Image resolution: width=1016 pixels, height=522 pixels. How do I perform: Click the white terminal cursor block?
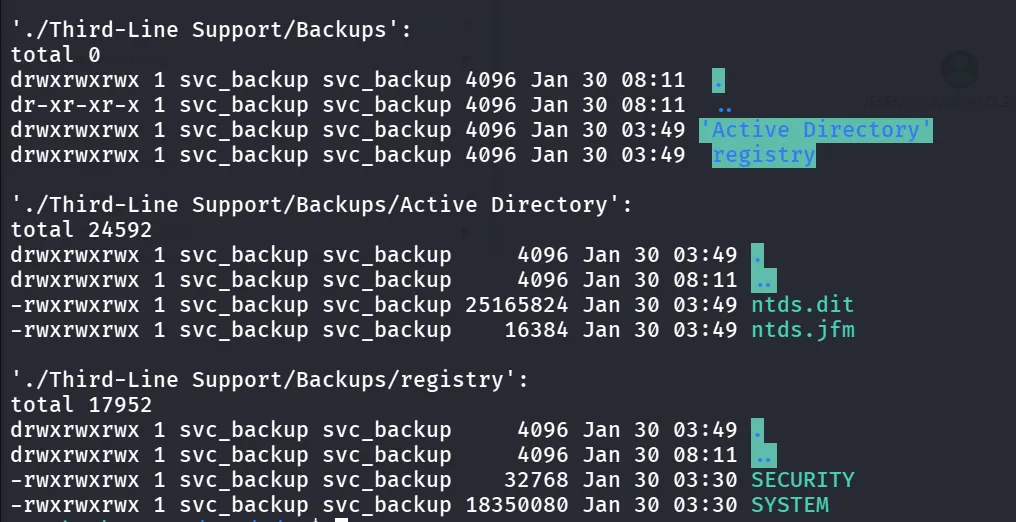pos(341,519)
